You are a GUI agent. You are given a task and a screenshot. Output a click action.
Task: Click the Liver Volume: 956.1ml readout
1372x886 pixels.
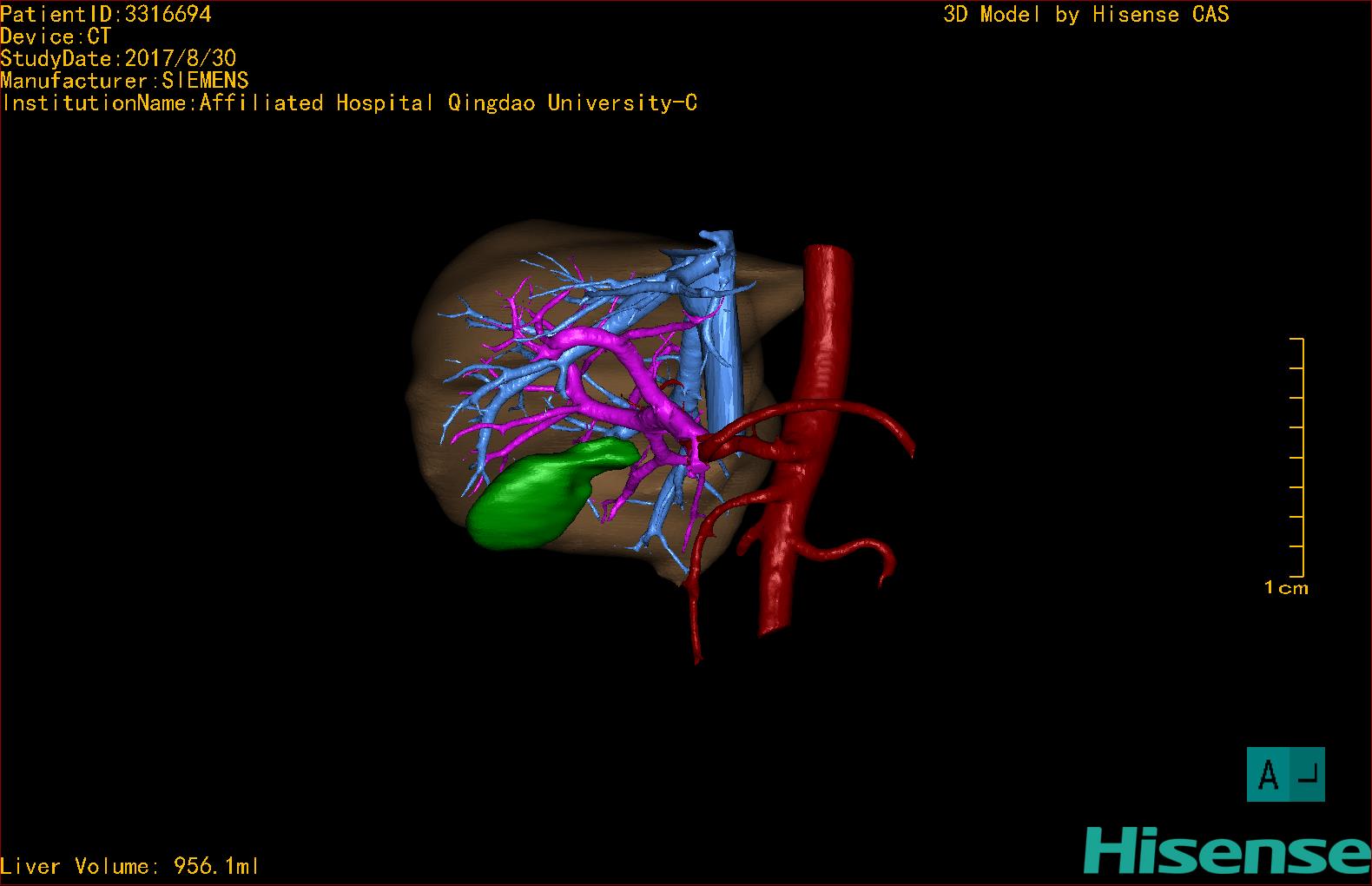coord(130,866)
